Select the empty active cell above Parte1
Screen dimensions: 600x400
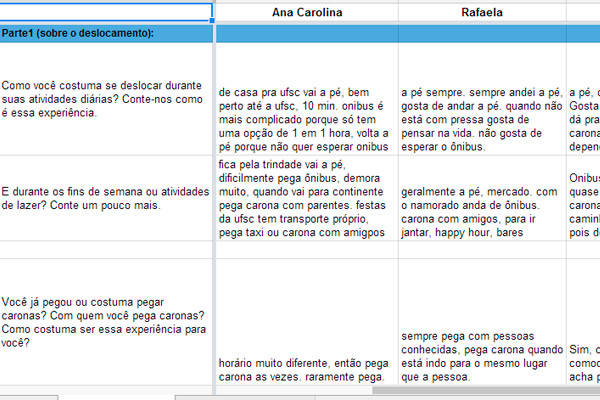tap(106, 12)
